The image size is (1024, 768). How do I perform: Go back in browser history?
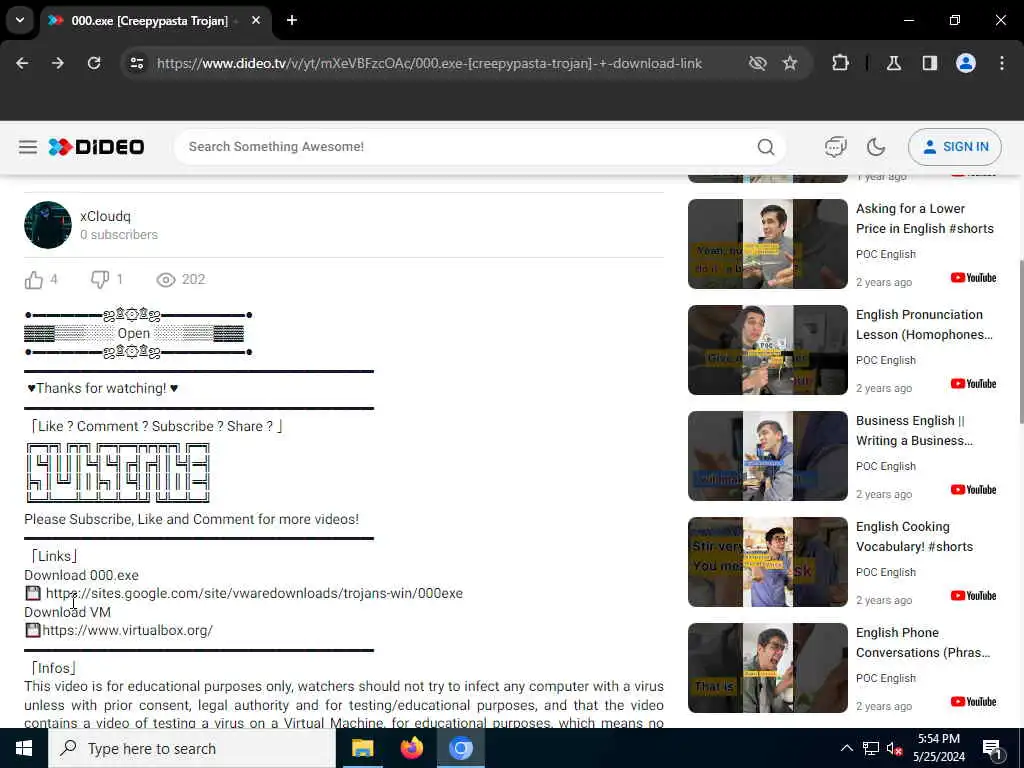tap(22, 63)
